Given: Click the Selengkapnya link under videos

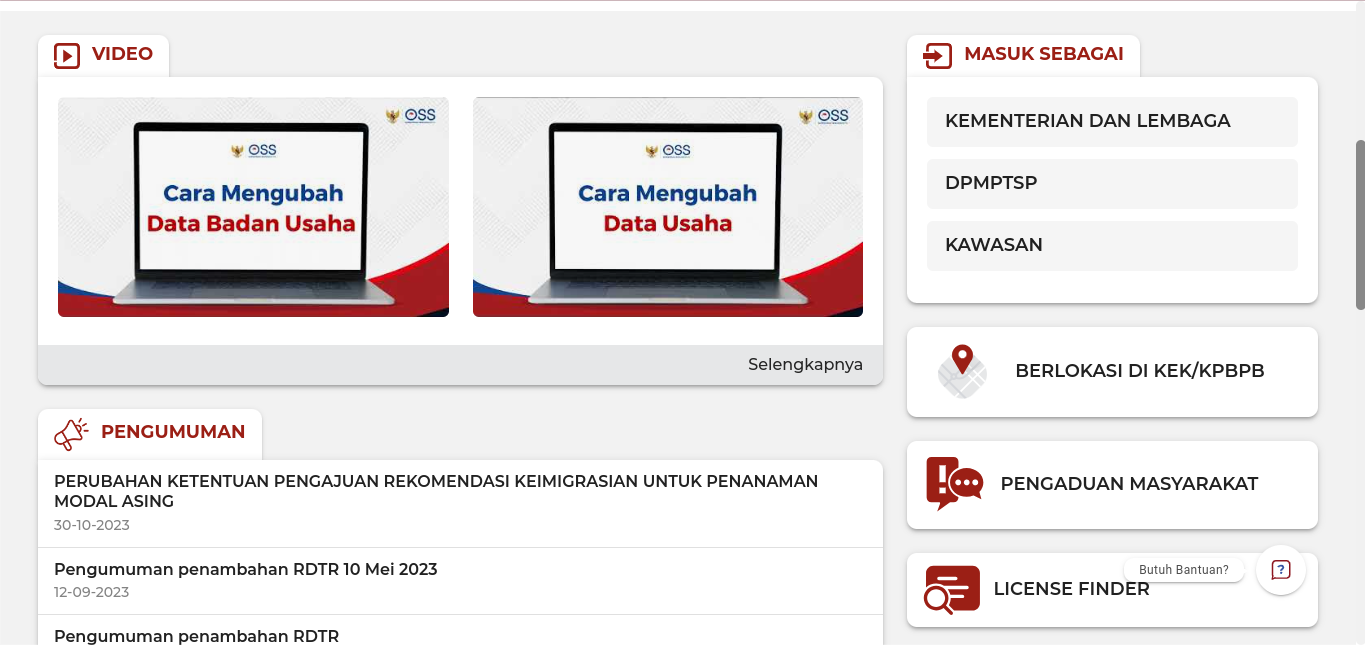Looking at the screenshot, I should click(x=805, y=364).
